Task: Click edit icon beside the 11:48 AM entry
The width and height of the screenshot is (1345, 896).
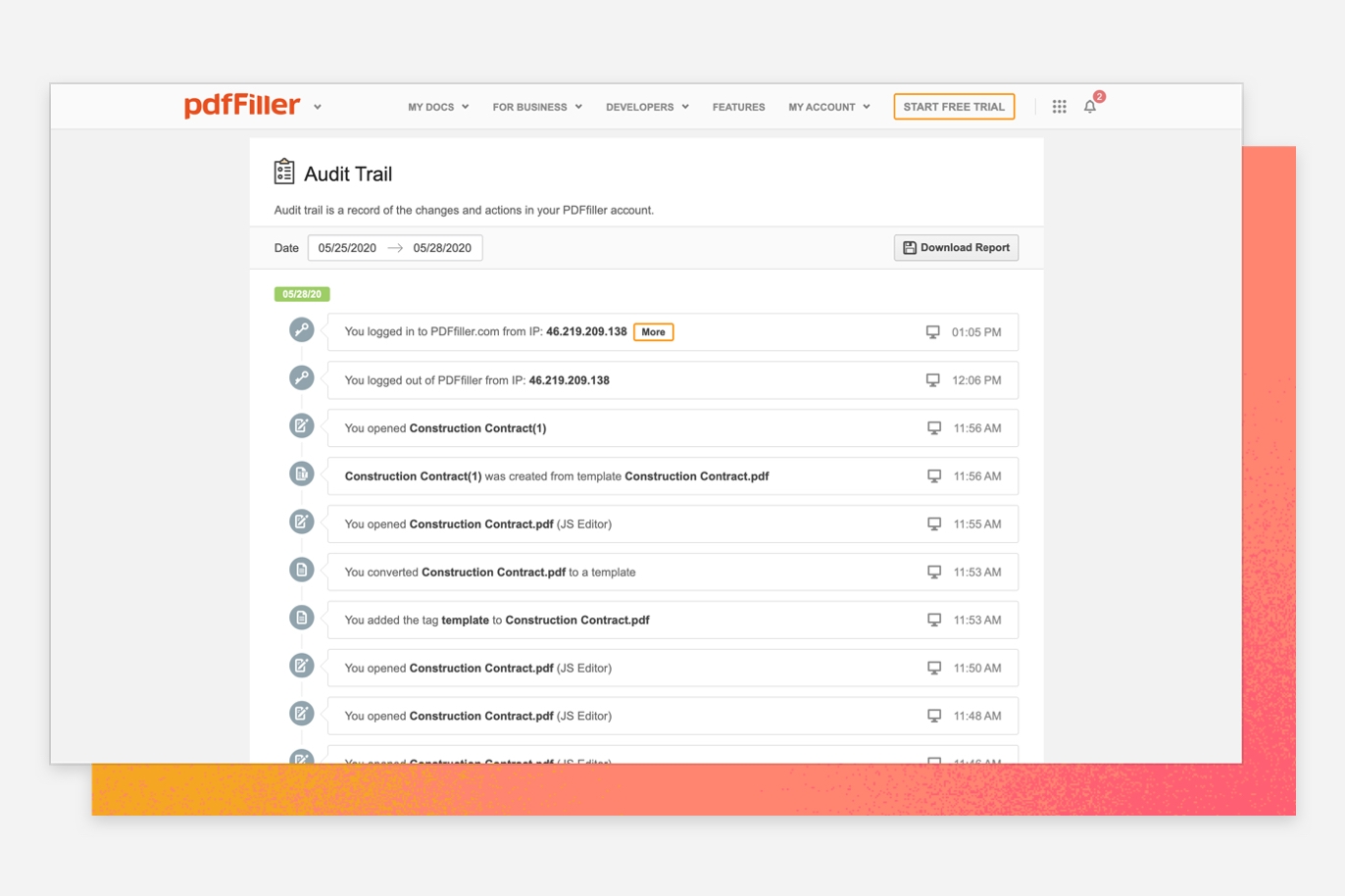Action: 302,714
